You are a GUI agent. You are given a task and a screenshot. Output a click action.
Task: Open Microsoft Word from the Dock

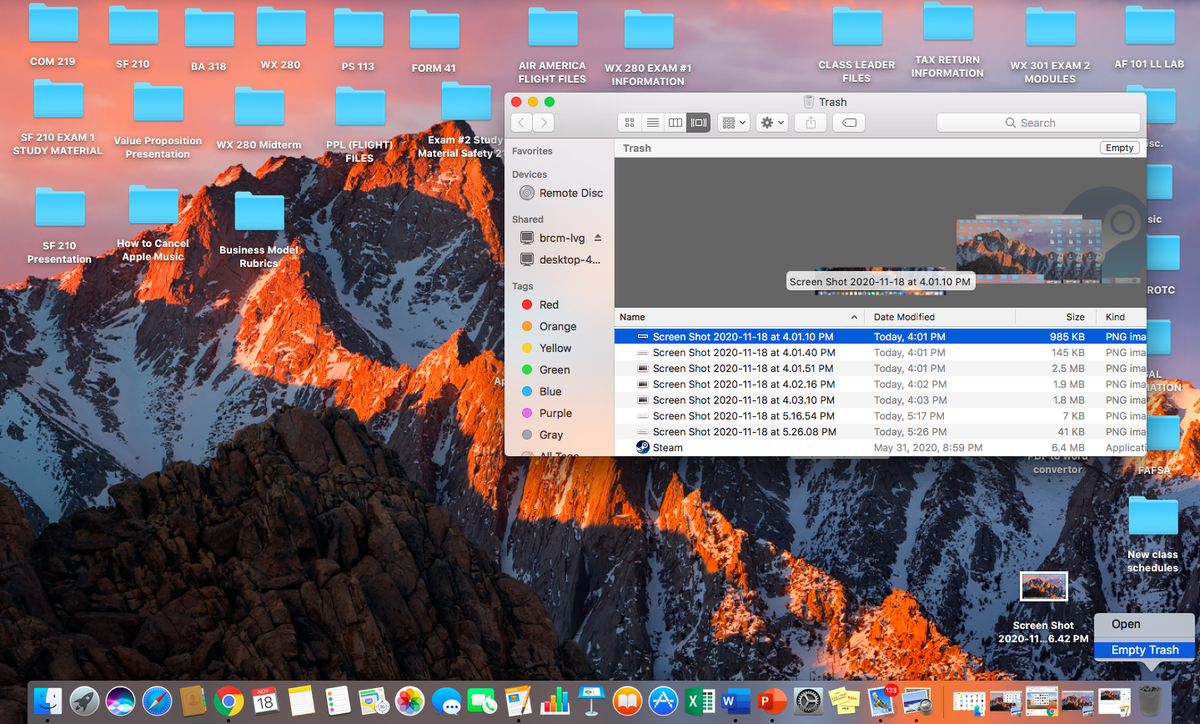click(x=738, y=701)
